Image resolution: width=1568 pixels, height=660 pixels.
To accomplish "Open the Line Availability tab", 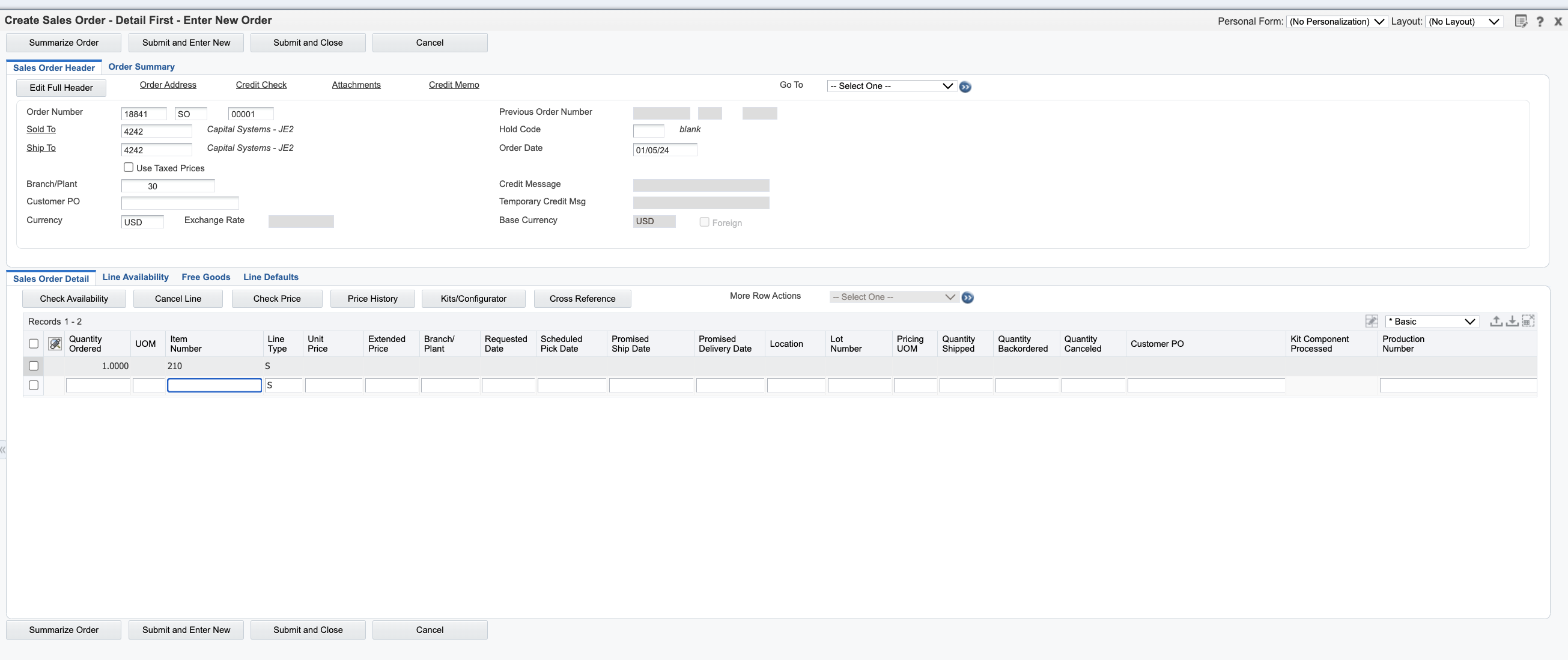I will coord(135,277).
